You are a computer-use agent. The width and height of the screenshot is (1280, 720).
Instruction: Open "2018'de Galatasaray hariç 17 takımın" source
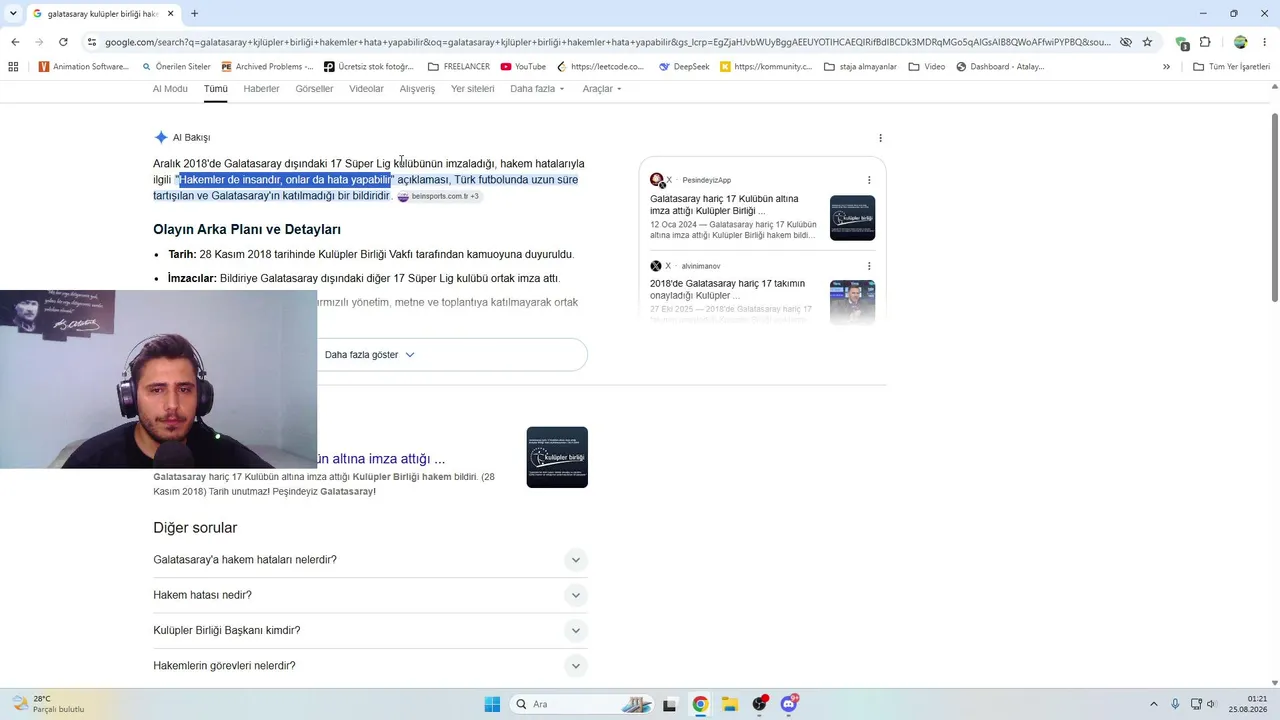727,289
